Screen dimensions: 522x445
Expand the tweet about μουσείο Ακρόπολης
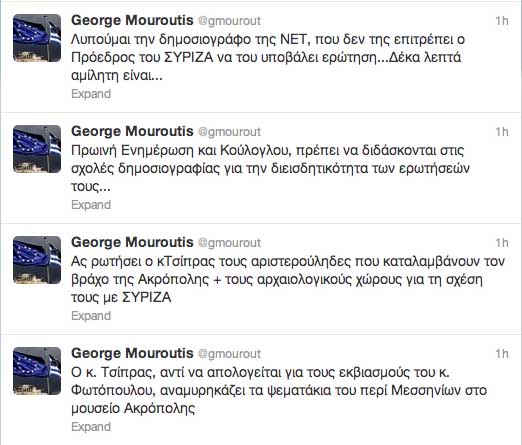click(91, 427)
